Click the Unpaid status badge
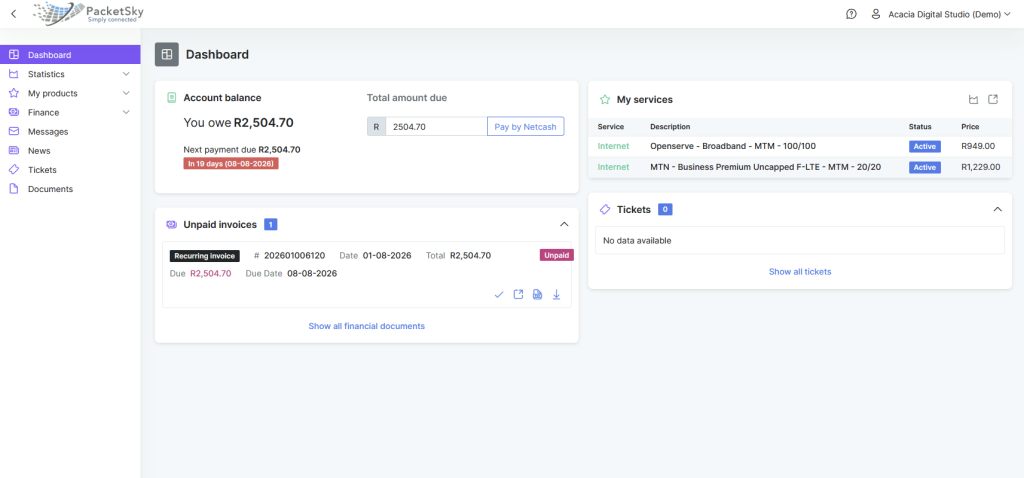This screenshot has width=1024, height=478. pyautogui.click(x=556, y=255)
